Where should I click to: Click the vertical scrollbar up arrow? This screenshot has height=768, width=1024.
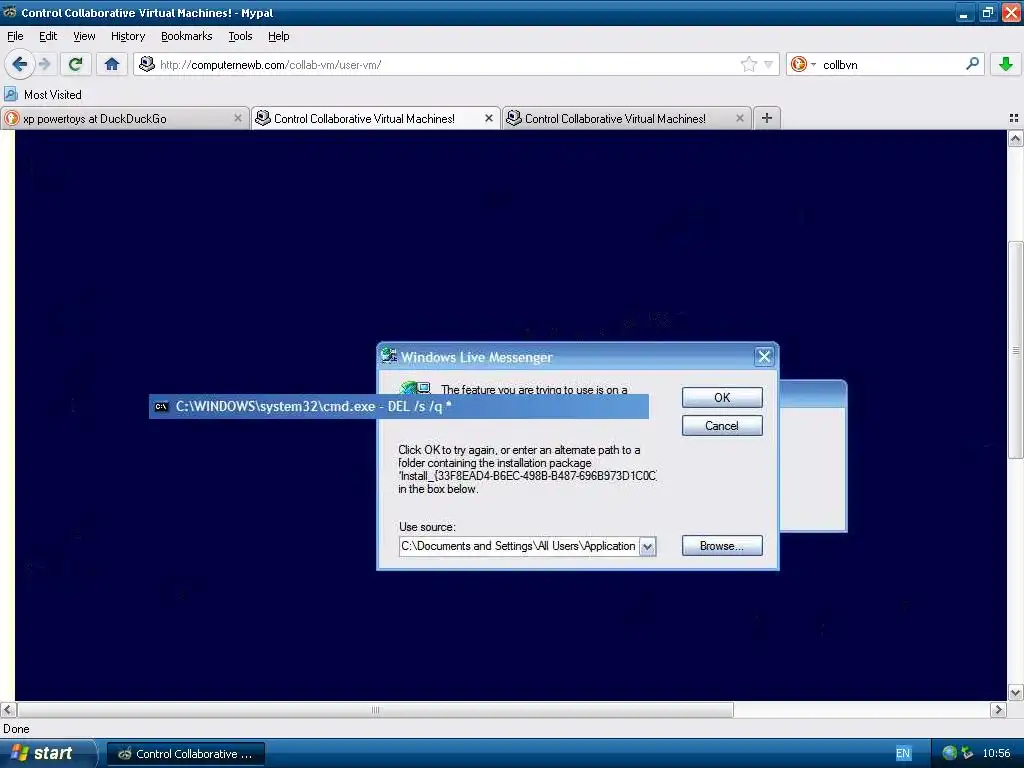tap(1015, 138)
